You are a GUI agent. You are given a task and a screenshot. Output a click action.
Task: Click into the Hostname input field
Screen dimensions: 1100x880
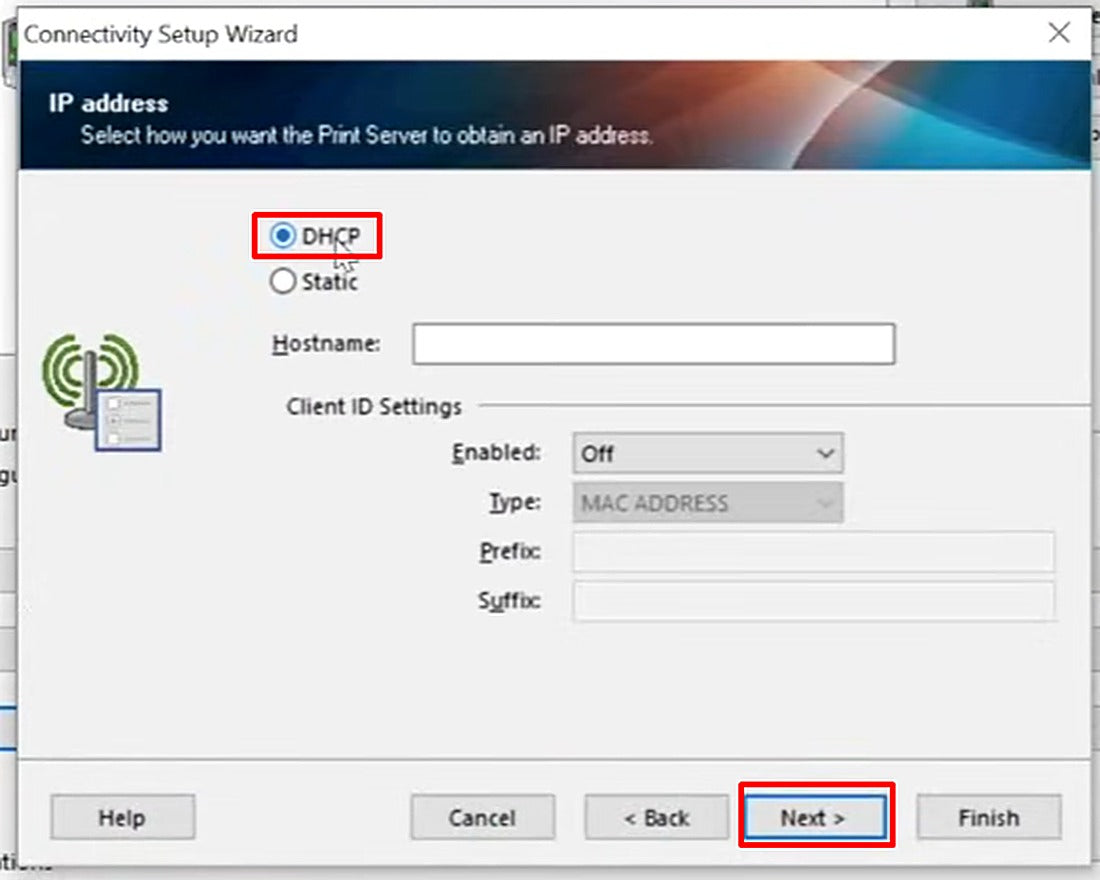click(653, 344)
